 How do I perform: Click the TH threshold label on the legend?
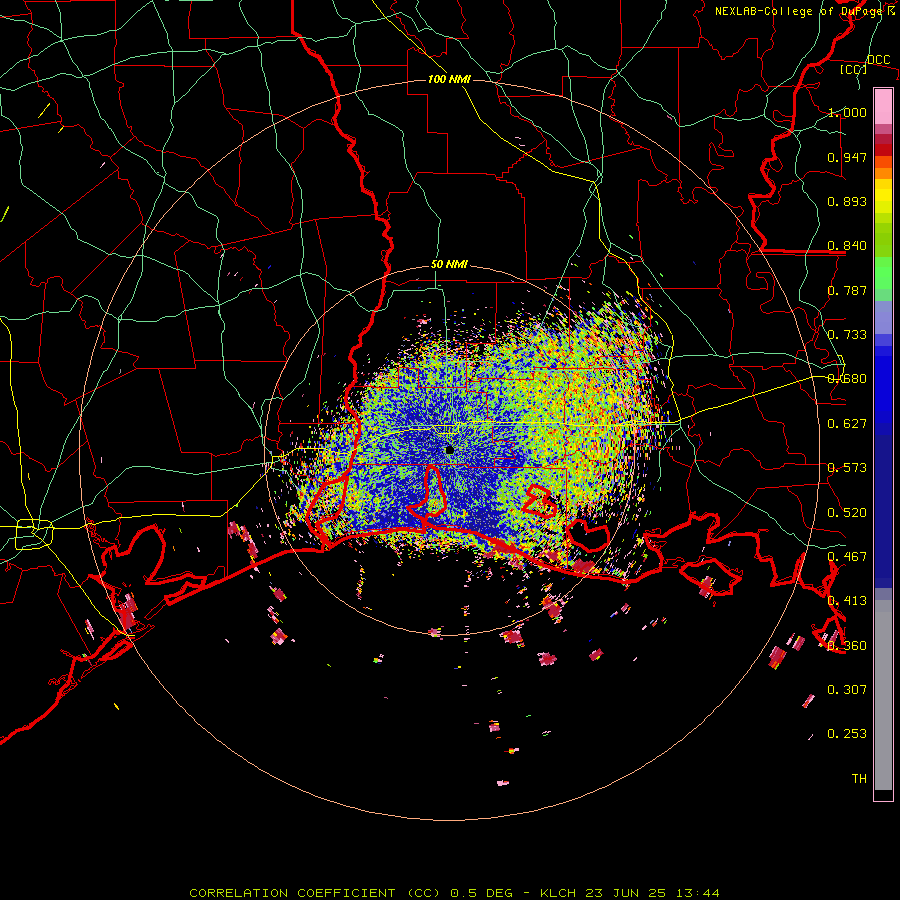pos(859,779)
